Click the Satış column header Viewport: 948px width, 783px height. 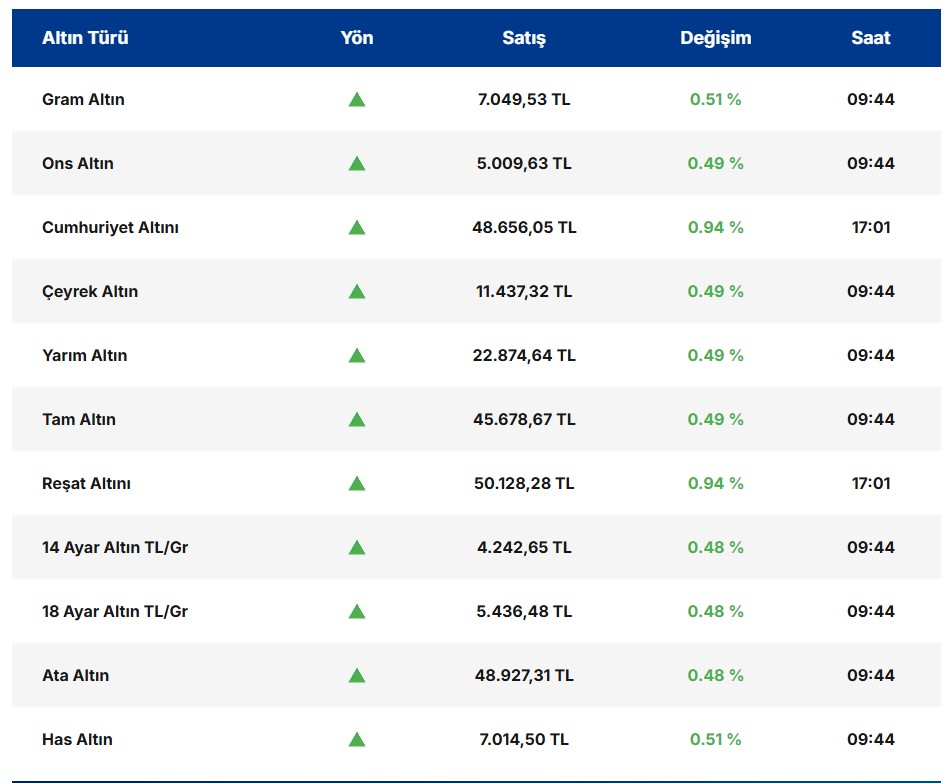pos(524,38)
